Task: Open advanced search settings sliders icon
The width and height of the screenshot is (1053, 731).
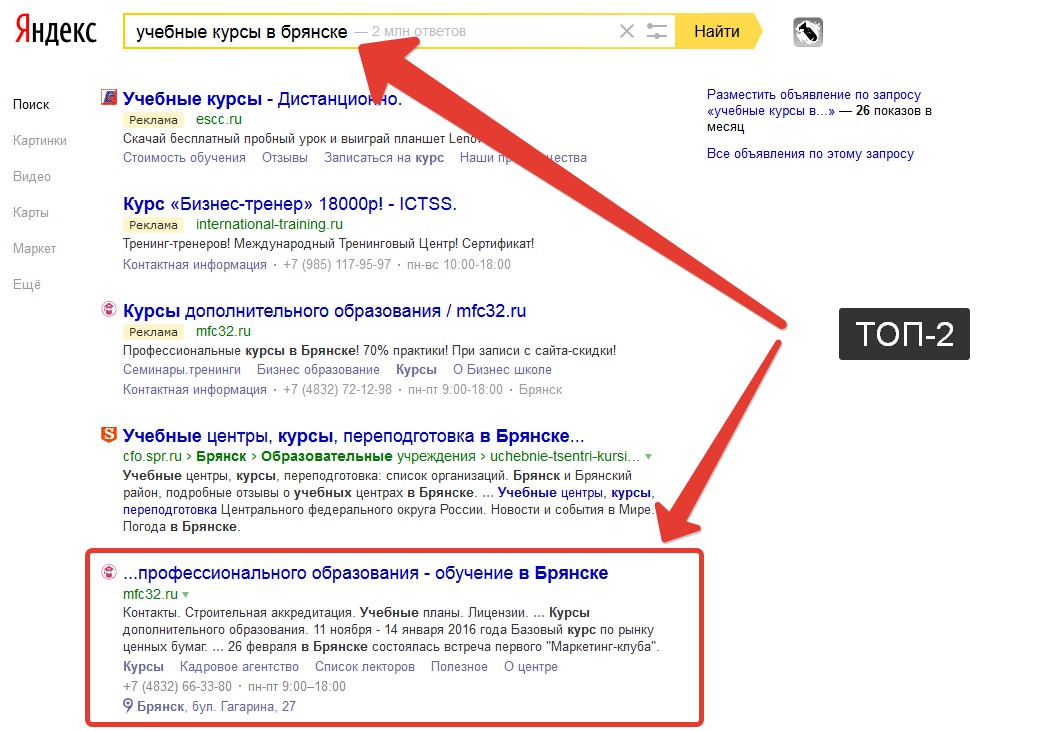Action: (656, 32)
